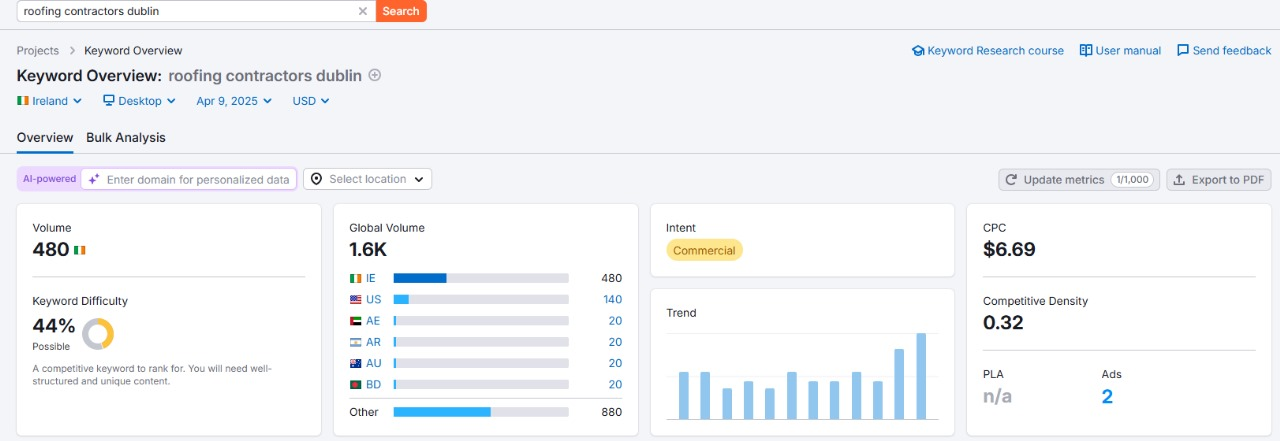This screenshot has height=441, width=1280.
Task: Click the Australia flag in Global Volume list
Action: click(355, 363)
